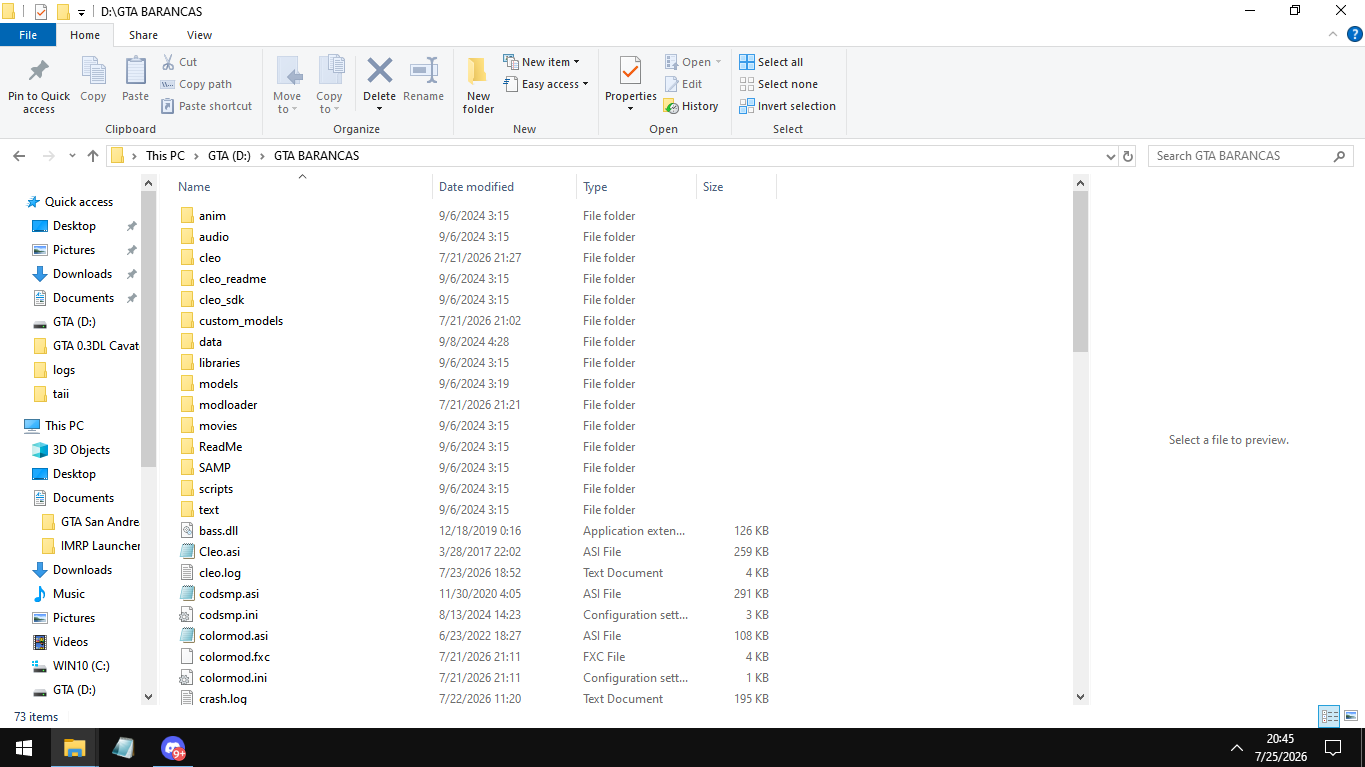Screen dimensions: 1365x767
Task: Open Properties in the ribbon
Action: (630, 84)
